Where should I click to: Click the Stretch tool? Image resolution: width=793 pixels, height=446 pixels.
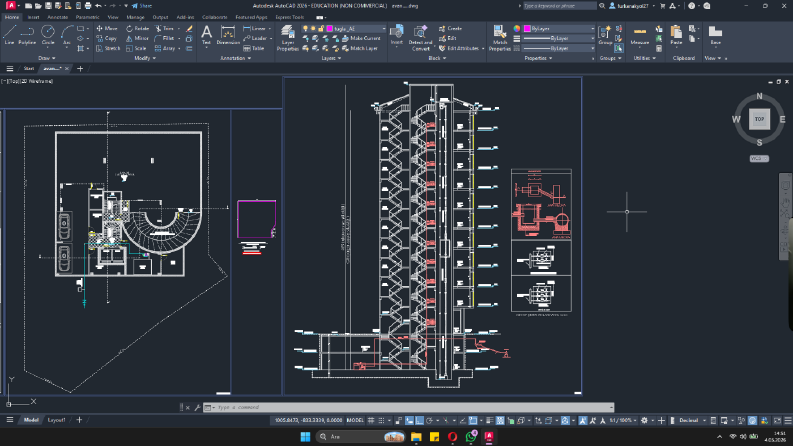click(108, 49)
